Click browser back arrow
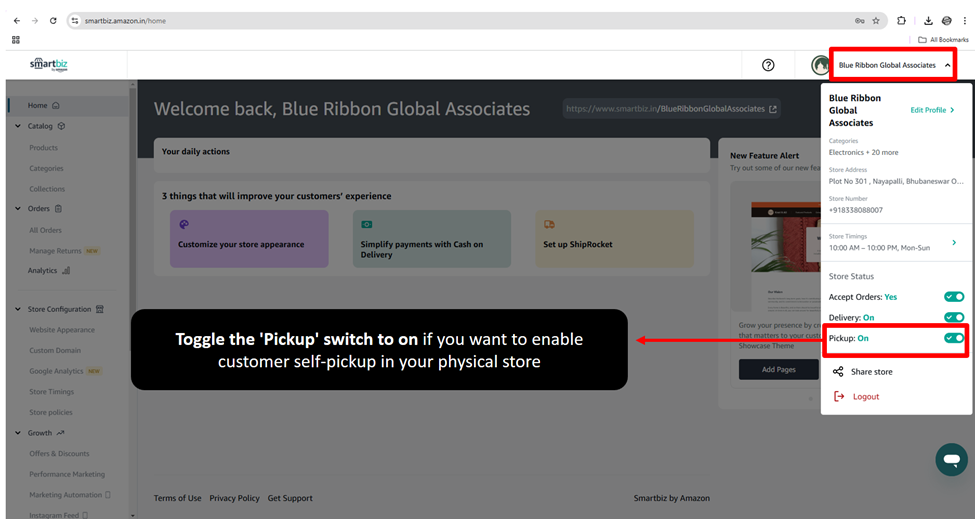This screenshot has height=519, width=975. pyautogui.click(x=17, y=21)
